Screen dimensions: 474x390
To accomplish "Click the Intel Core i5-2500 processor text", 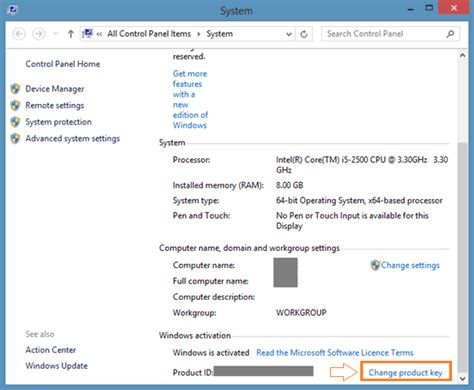I will (x=362, y=165).
